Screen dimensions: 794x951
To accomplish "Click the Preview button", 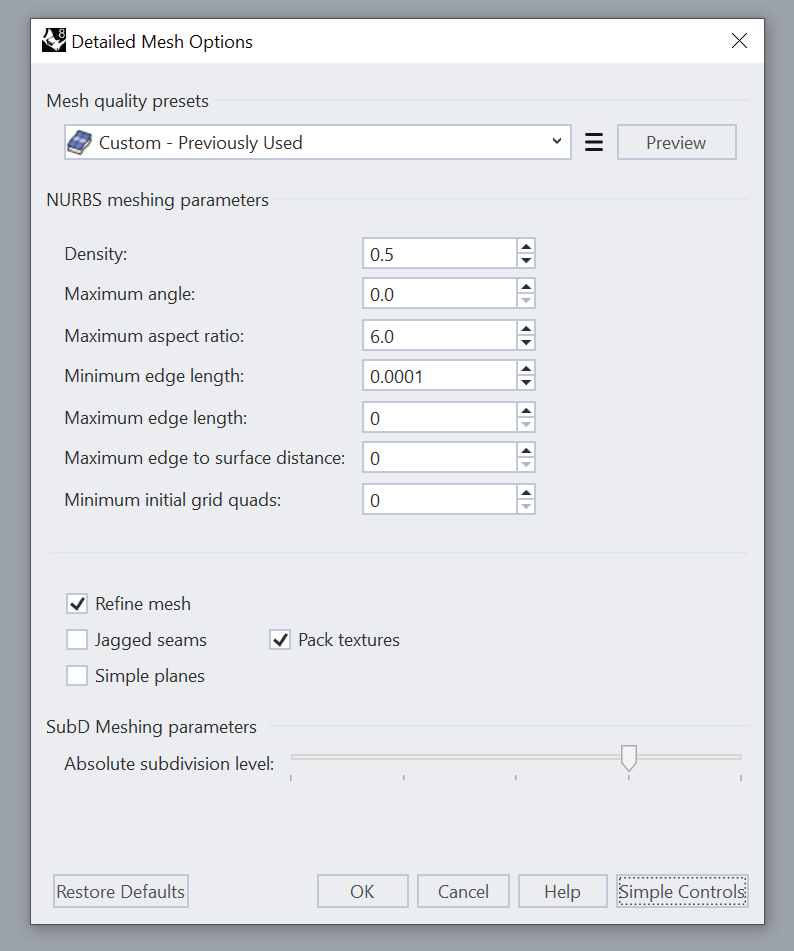I will [x=676, y=143].
